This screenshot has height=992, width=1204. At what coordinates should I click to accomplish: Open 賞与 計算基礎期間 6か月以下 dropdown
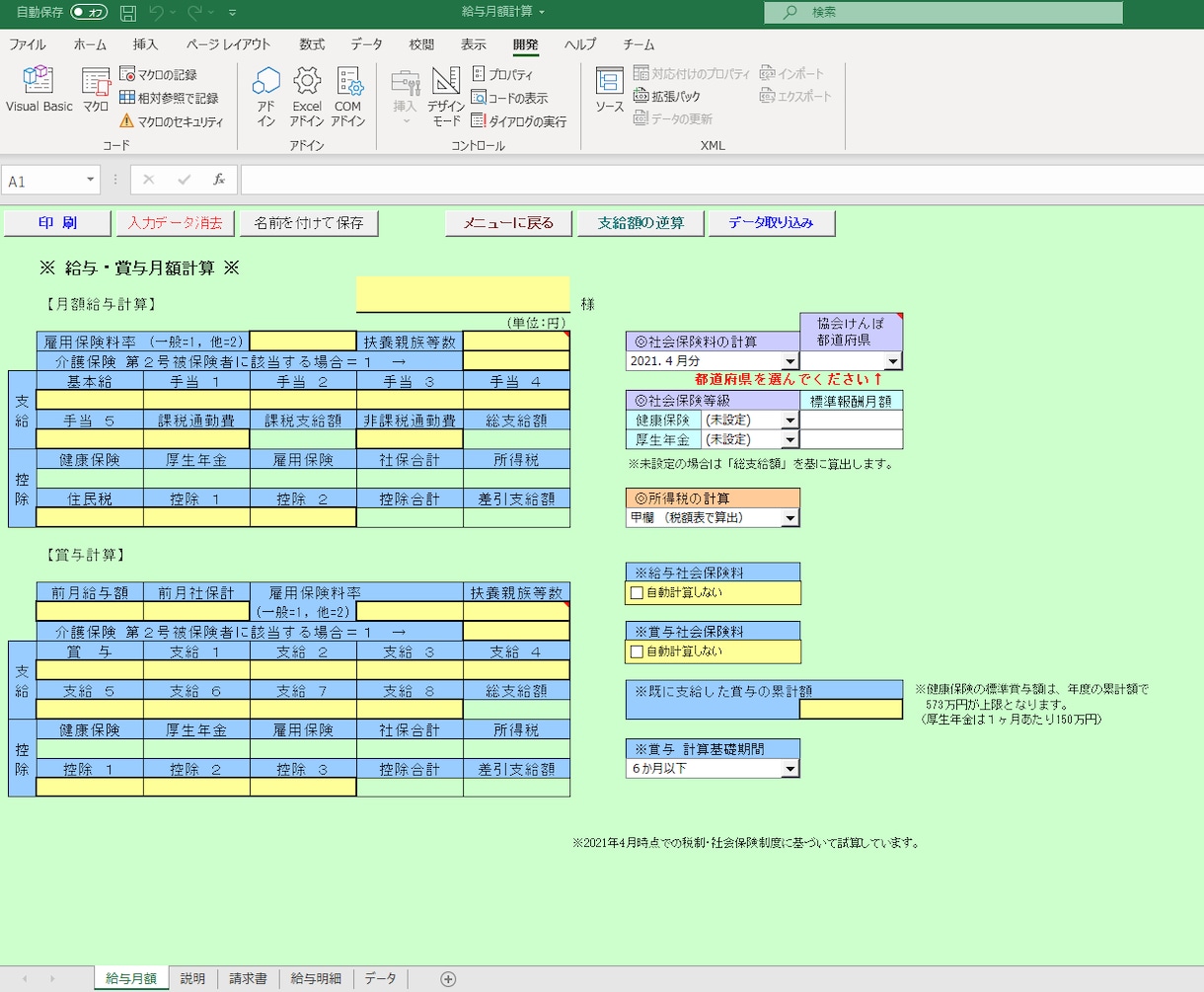point(790,768)
